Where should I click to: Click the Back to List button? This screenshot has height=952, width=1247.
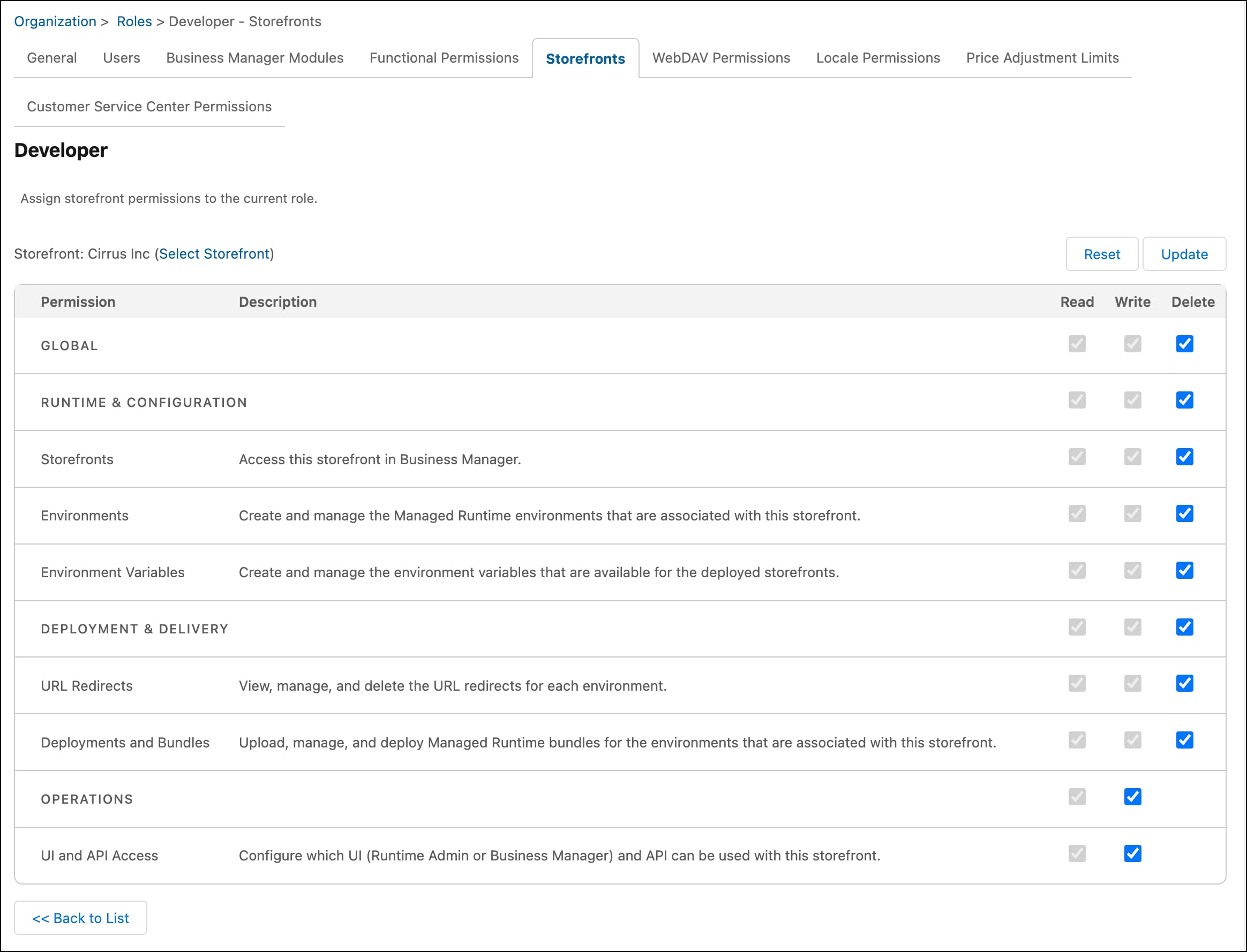click(x=80, y=918)
